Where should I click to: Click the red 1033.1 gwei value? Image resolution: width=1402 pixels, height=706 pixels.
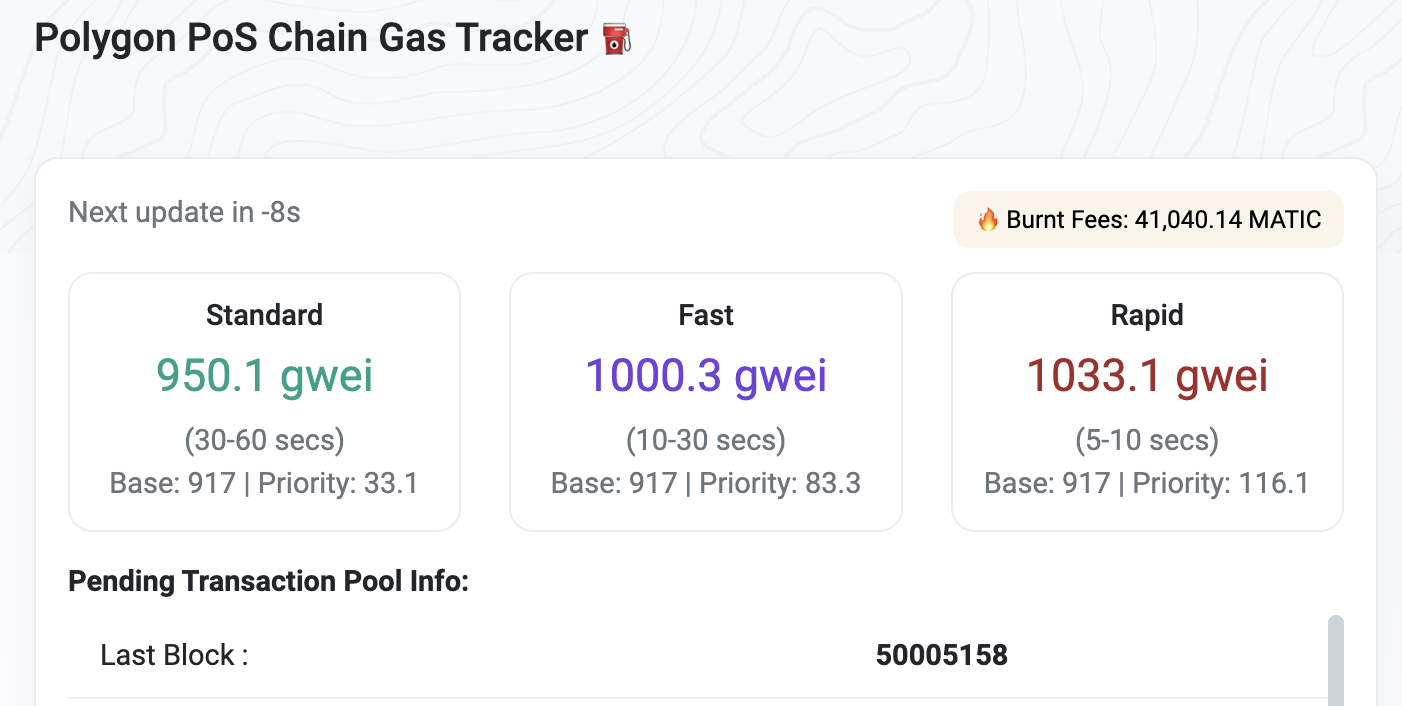click(x=1147, y=375)
